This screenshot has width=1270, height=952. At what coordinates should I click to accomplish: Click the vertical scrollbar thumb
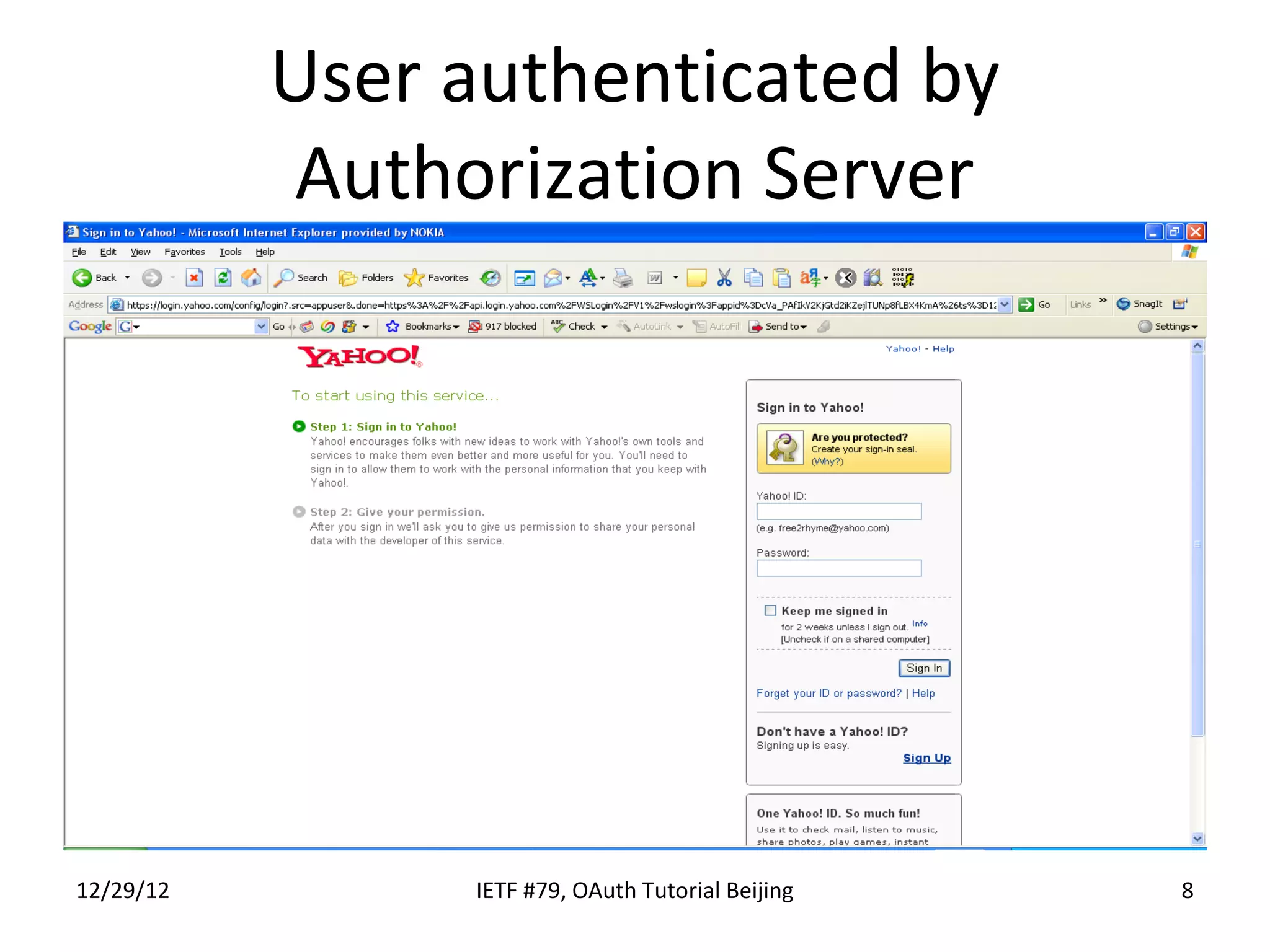coord(1197,545)
